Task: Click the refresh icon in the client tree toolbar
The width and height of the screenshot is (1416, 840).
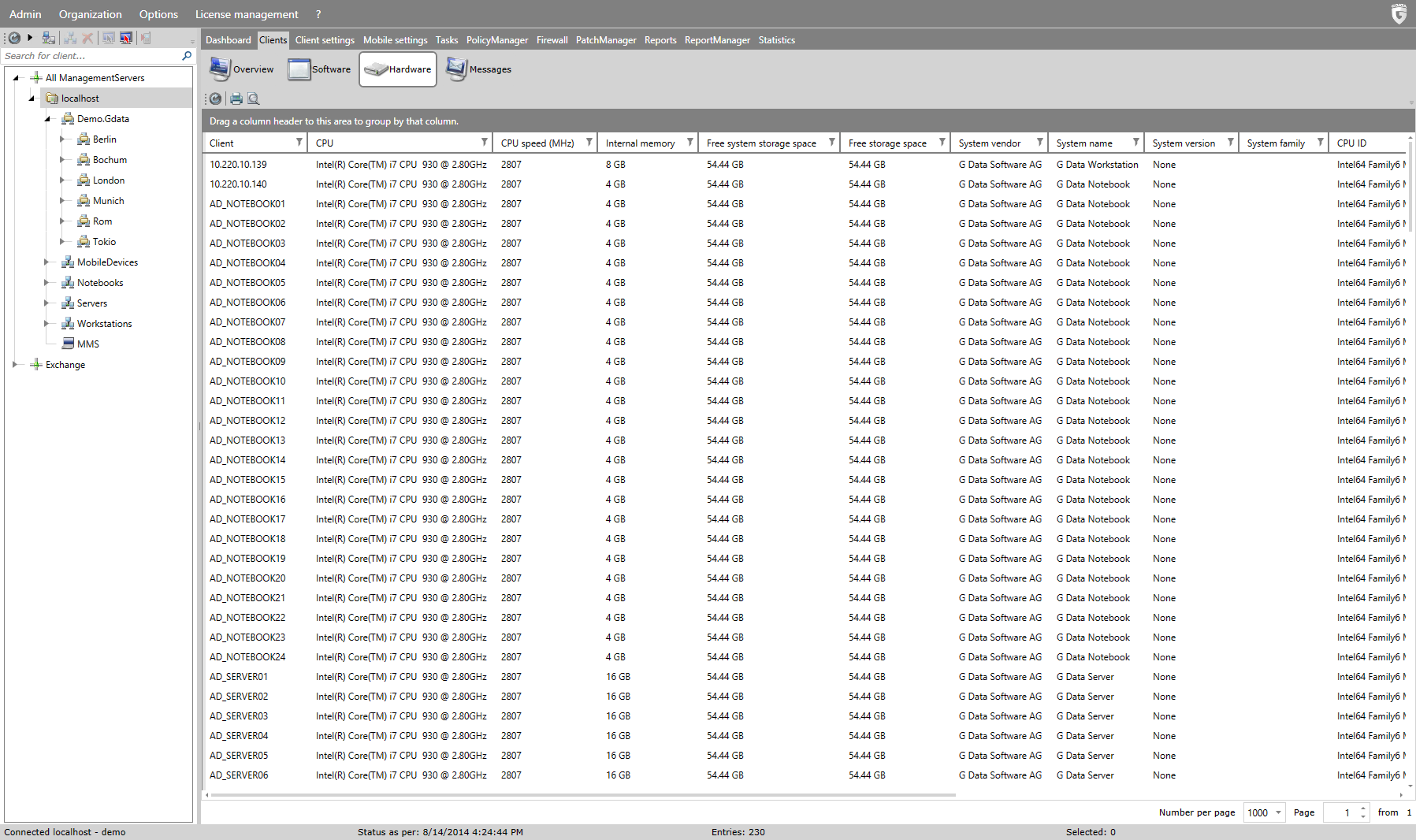Action: [13, 38]
